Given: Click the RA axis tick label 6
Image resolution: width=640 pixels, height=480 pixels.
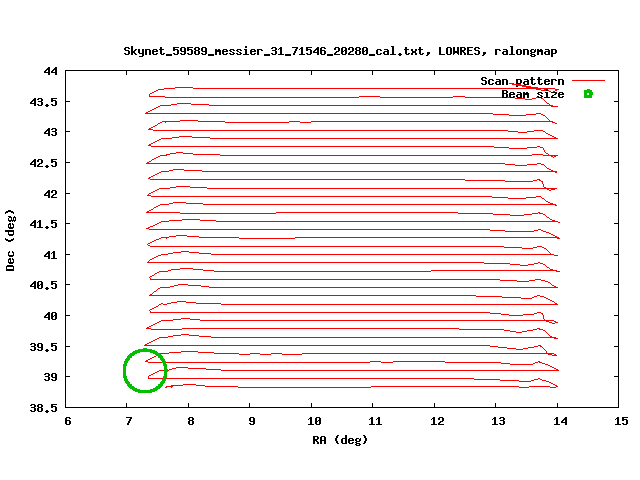Looking at the screenshot, I should 68,421.
